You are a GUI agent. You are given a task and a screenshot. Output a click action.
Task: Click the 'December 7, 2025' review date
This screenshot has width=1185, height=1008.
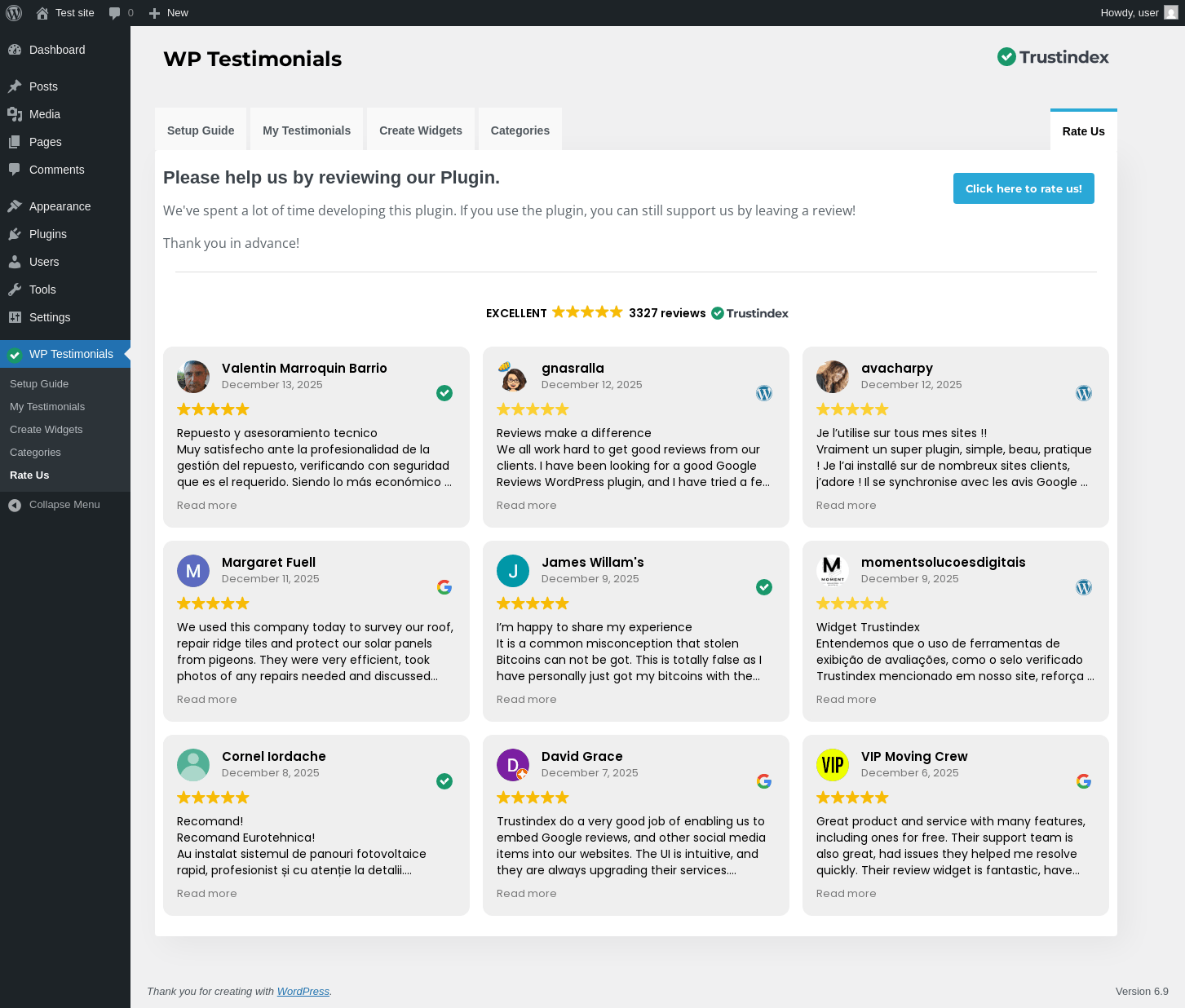tap(590, 773)
